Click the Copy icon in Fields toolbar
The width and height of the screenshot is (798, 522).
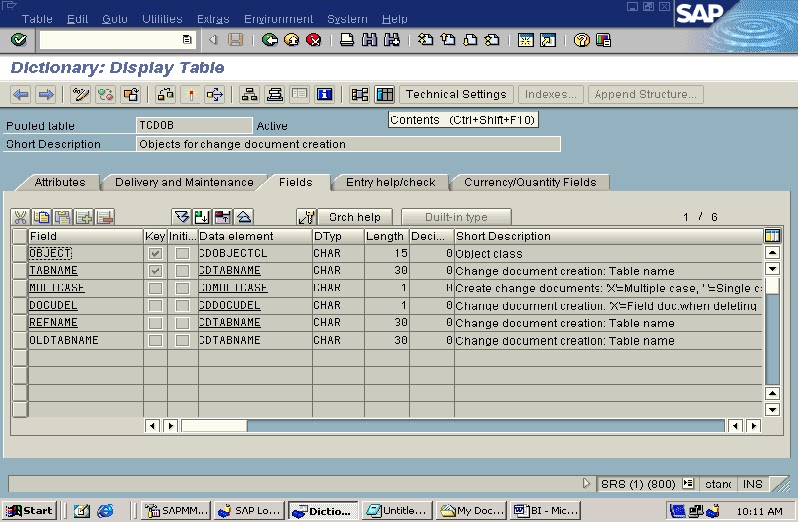pyautogui.click(x=41, y=217)
